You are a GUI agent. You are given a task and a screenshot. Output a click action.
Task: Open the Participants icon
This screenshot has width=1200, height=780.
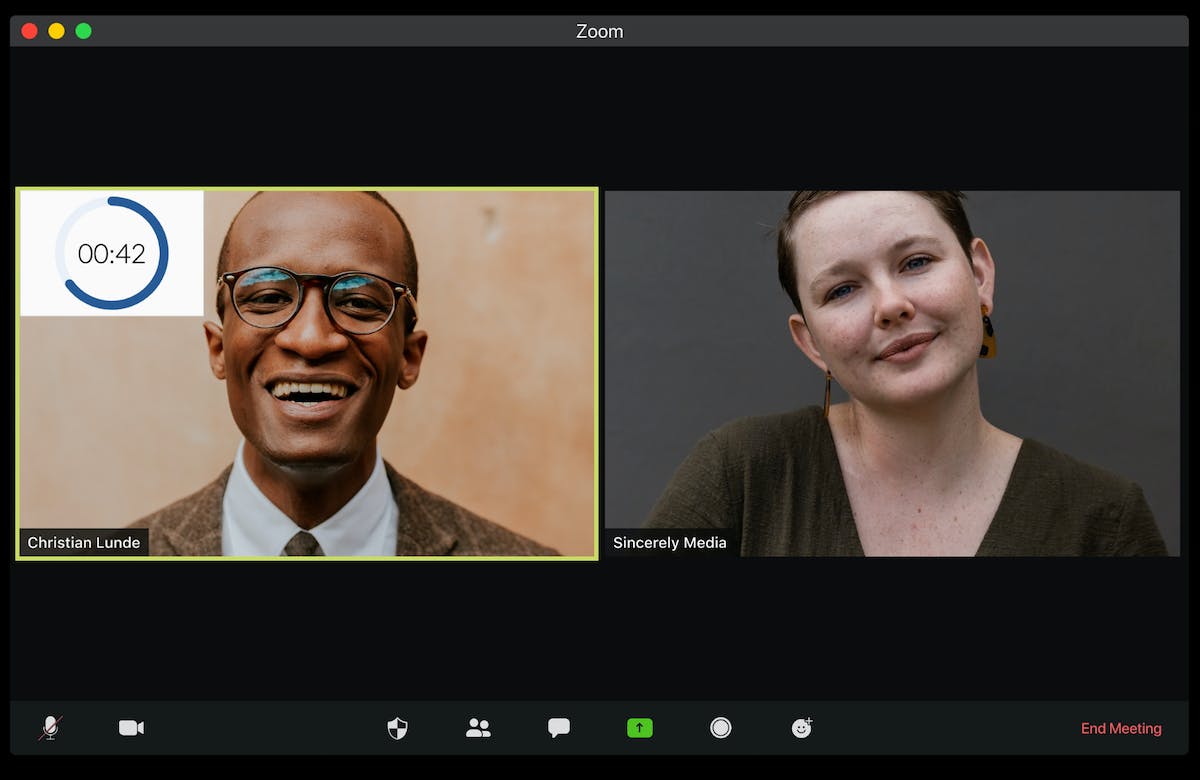pos(478,728)
